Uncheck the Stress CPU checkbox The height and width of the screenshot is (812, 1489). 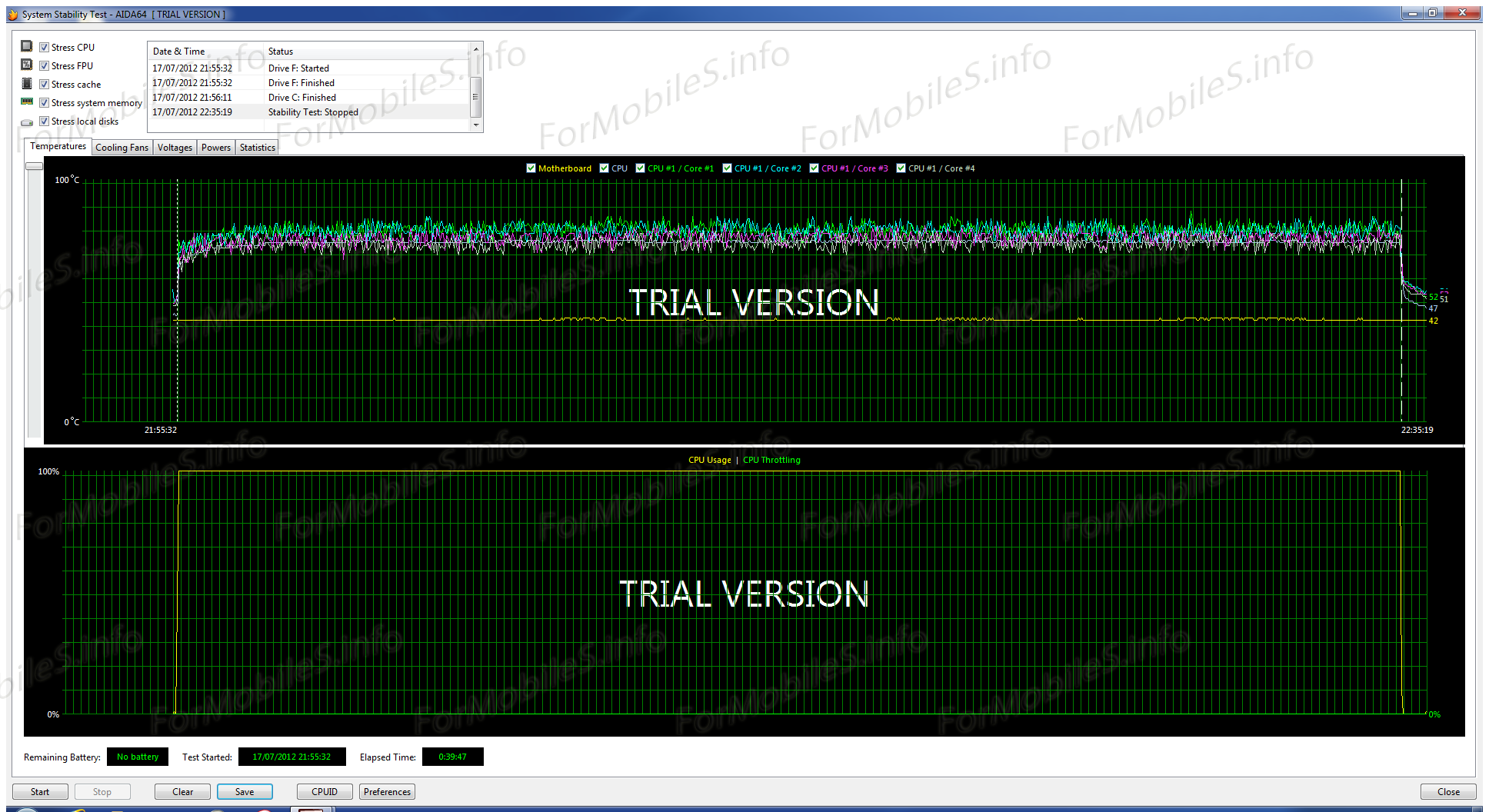coord(45,48)
